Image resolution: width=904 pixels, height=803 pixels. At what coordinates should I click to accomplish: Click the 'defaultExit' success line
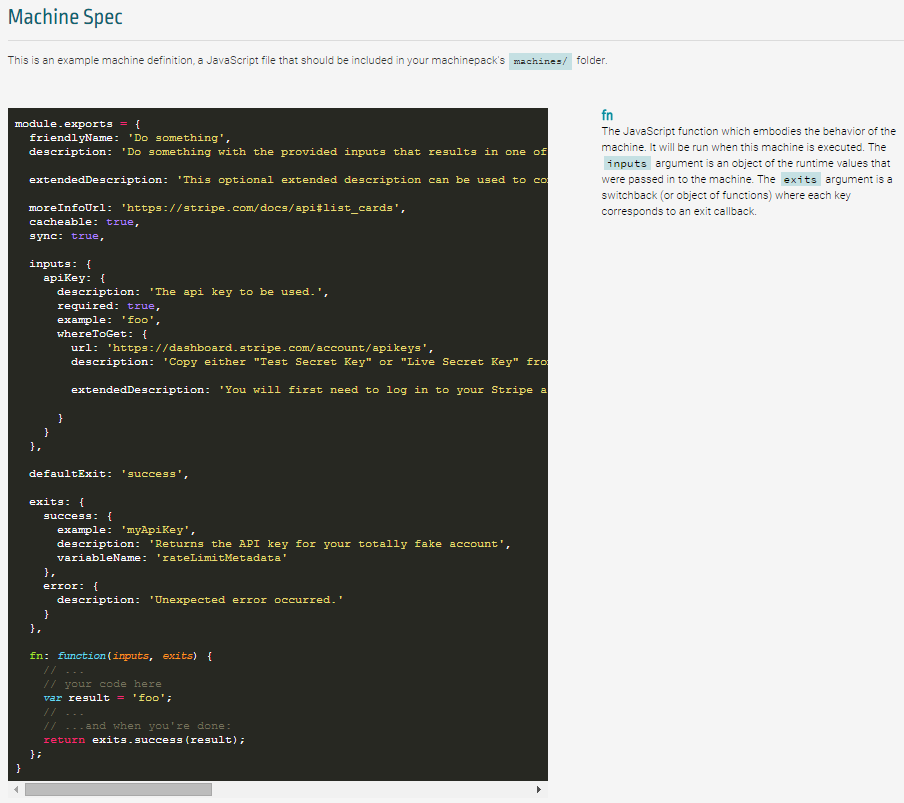click(108, 474)
